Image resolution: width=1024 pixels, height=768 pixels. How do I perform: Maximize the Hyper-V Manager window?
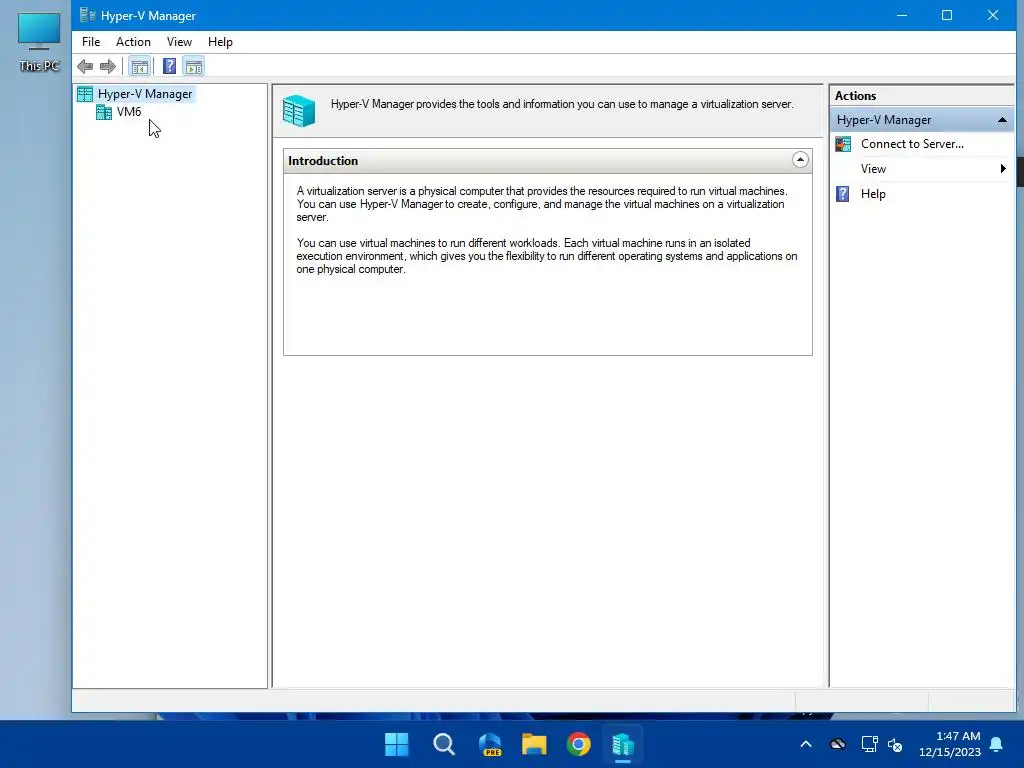pos(947,15)
